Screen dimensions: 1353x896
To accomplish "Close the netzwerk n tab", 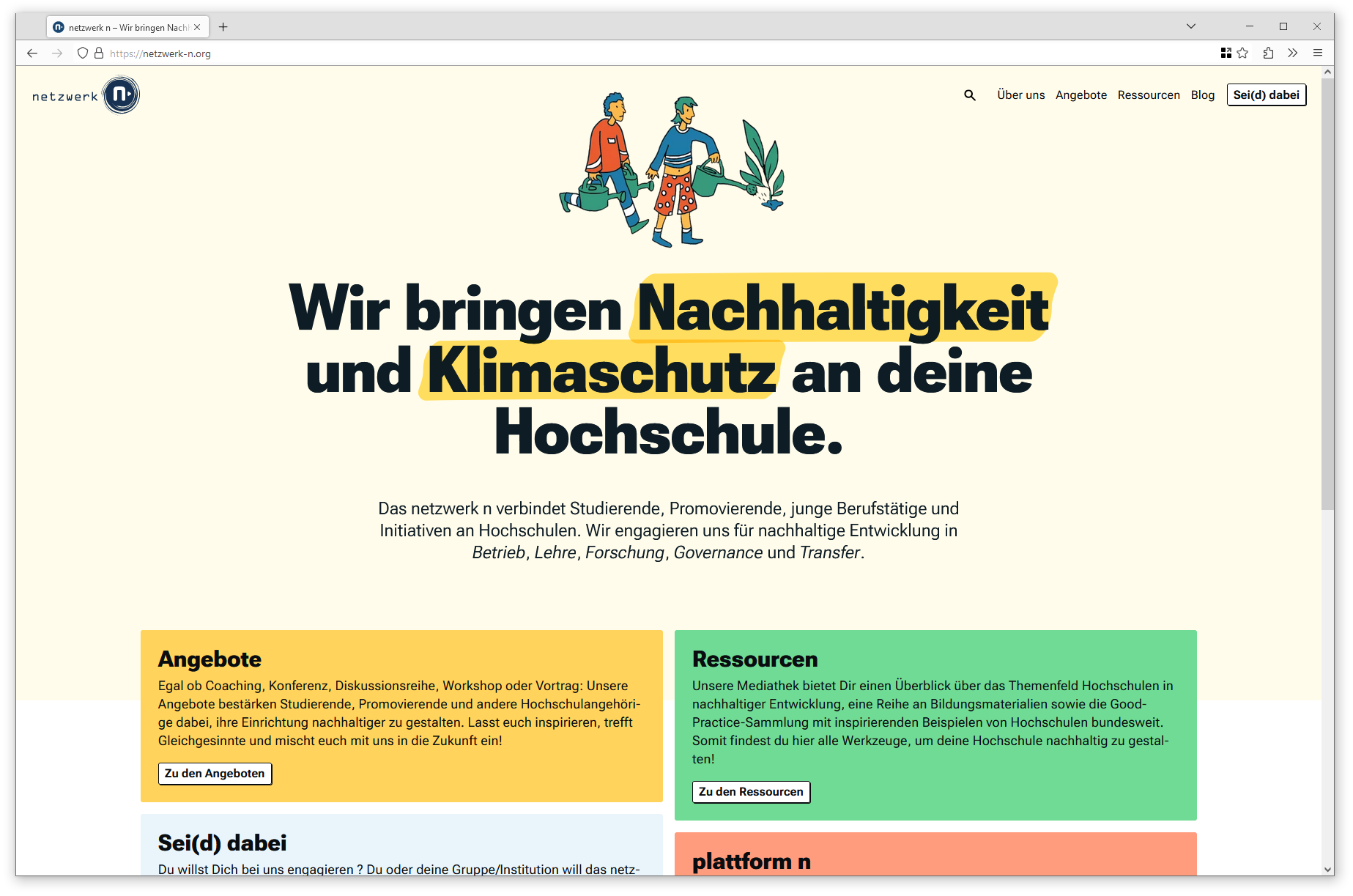I will [x=197, y=27].
